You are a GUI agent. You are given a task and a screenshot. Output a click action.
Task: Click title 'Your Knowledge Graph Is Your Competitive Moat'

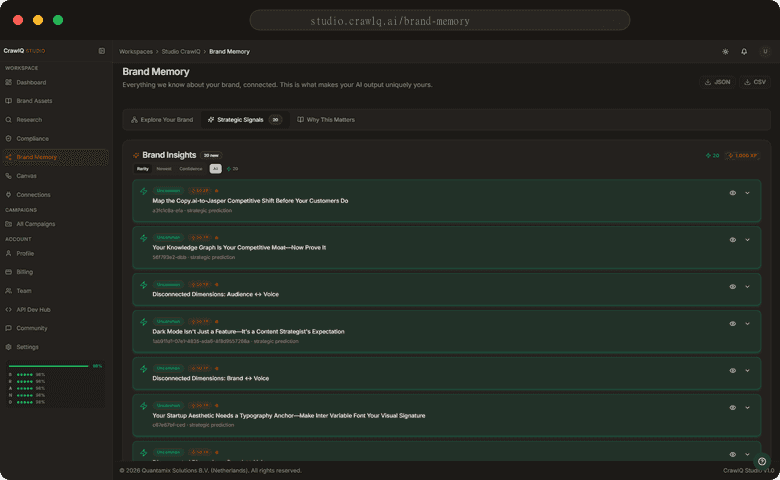[239, 248]
